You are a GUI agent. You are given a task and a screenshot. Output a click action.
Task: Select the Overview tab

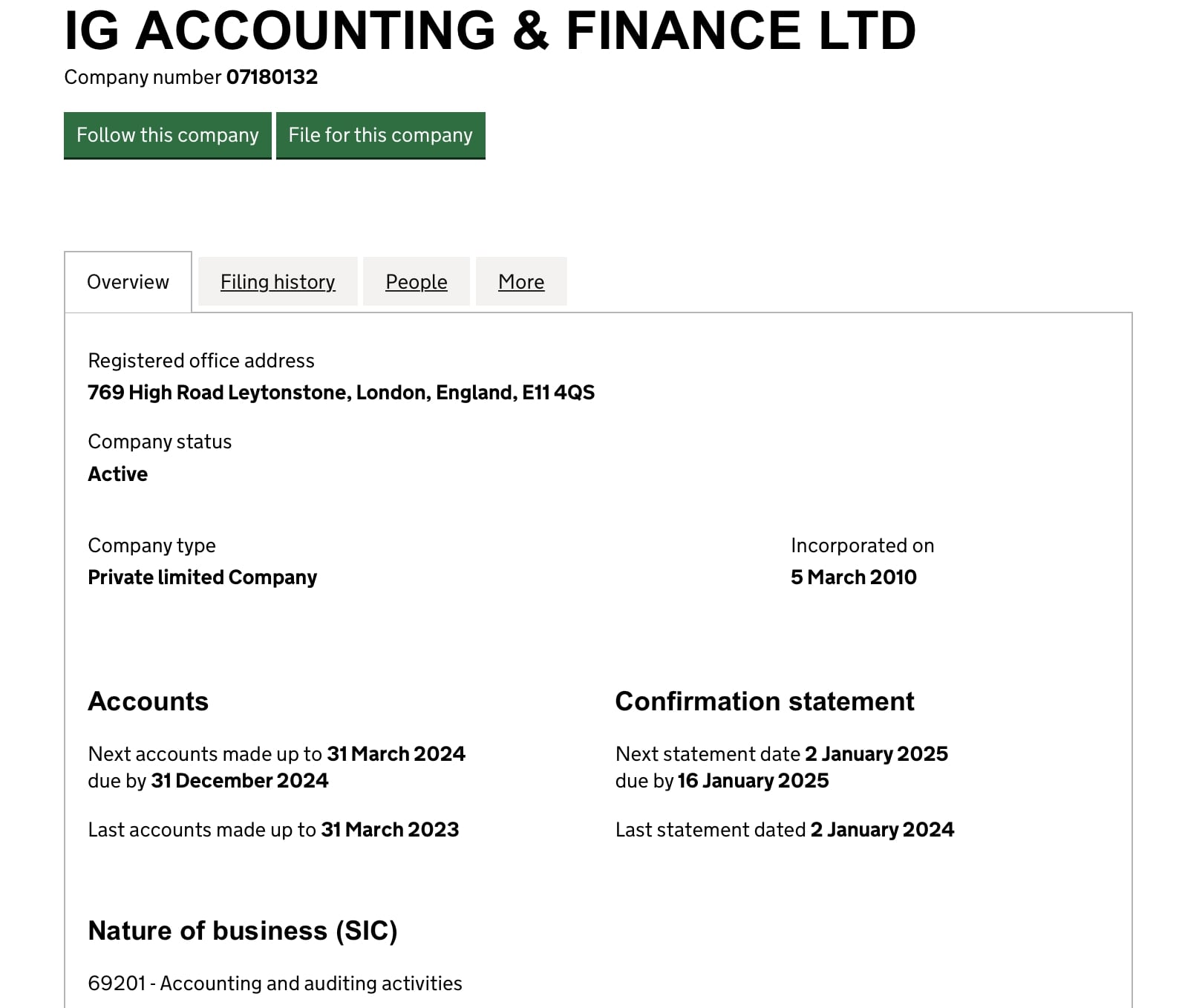(x=128, y=282)
